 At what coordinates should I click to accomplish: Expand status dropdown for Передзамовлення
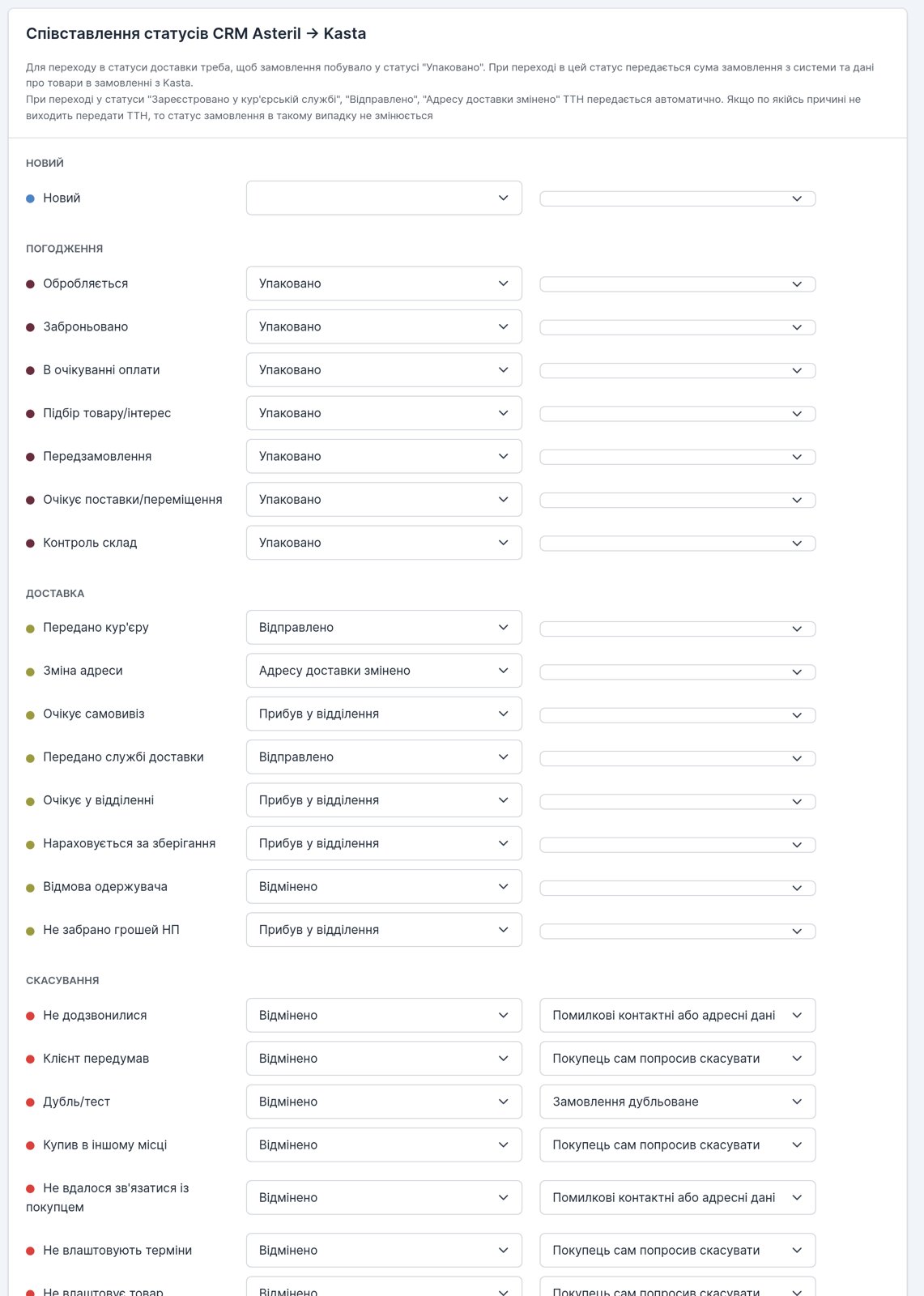[384, 456]
